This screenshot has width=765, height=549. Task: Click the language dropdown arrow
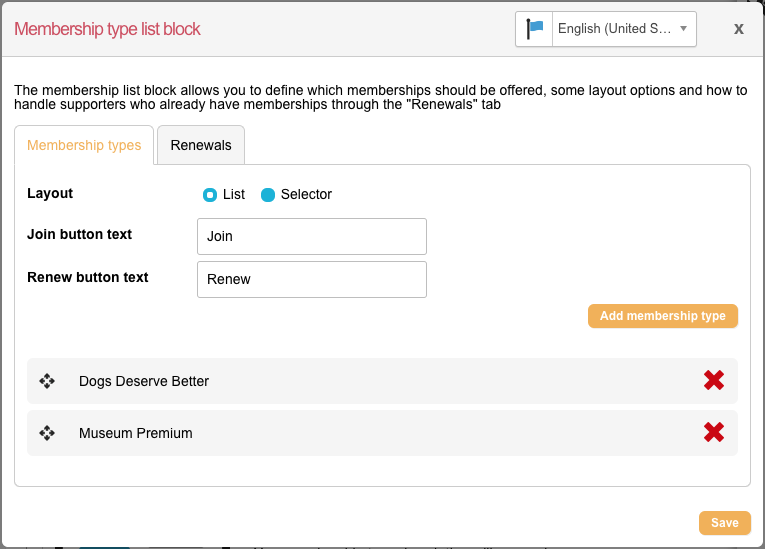(x=684, y=29)
